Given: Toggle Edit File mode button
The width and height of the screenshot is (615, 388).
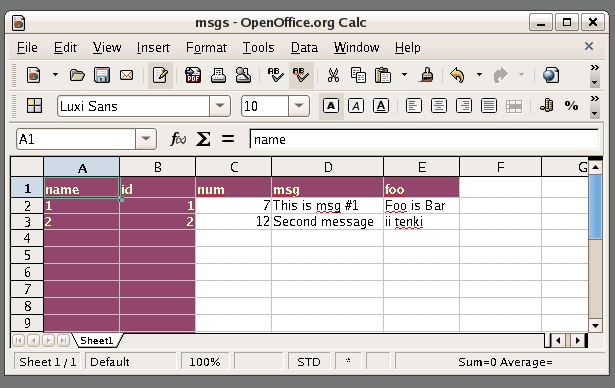Looking at the screenshot, I should [160, 75].
